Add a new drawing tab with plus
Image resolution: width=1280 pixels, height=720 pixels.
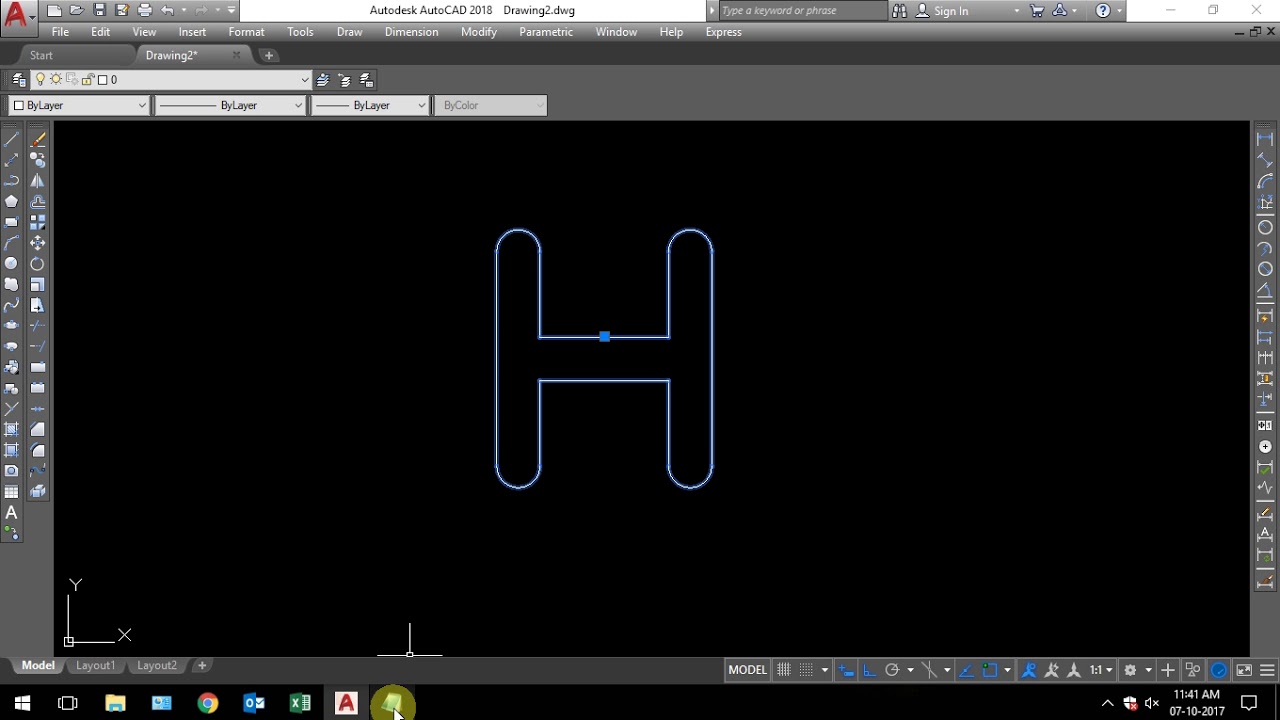(x=269, y=56)
